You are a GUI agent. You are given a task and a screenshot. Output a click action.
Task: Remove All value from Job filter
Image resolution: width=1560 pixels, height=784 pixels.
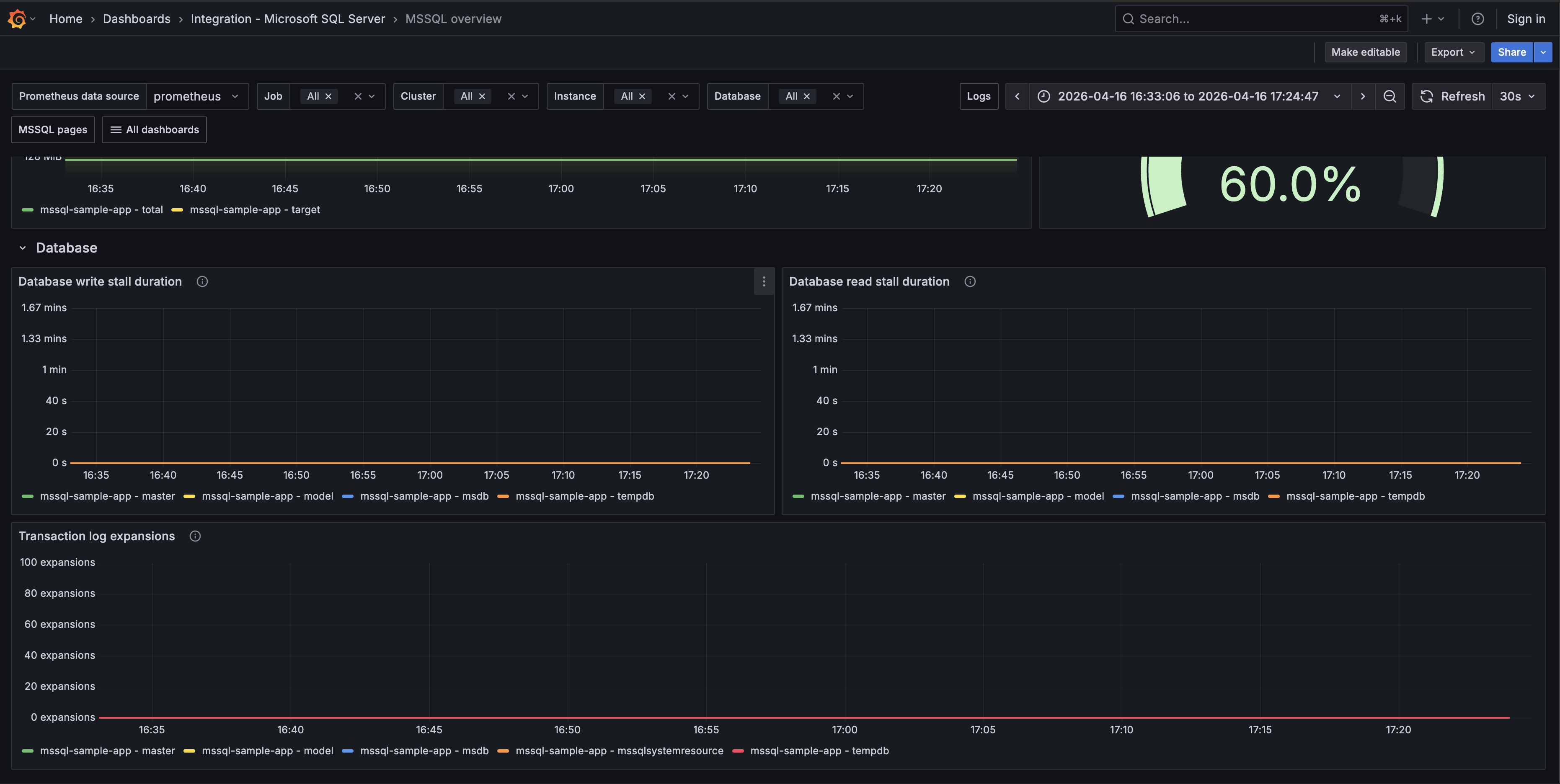[x=328, y=96]
